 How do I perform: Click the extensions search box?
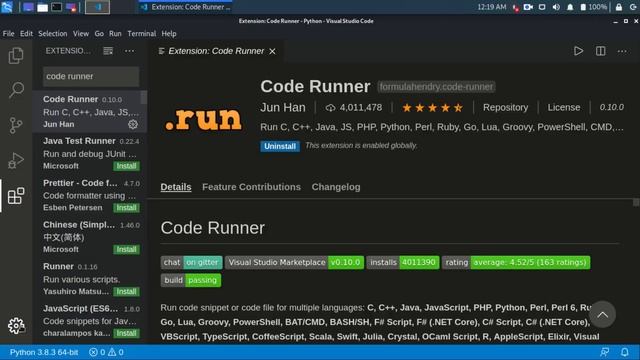pos(91,76)
